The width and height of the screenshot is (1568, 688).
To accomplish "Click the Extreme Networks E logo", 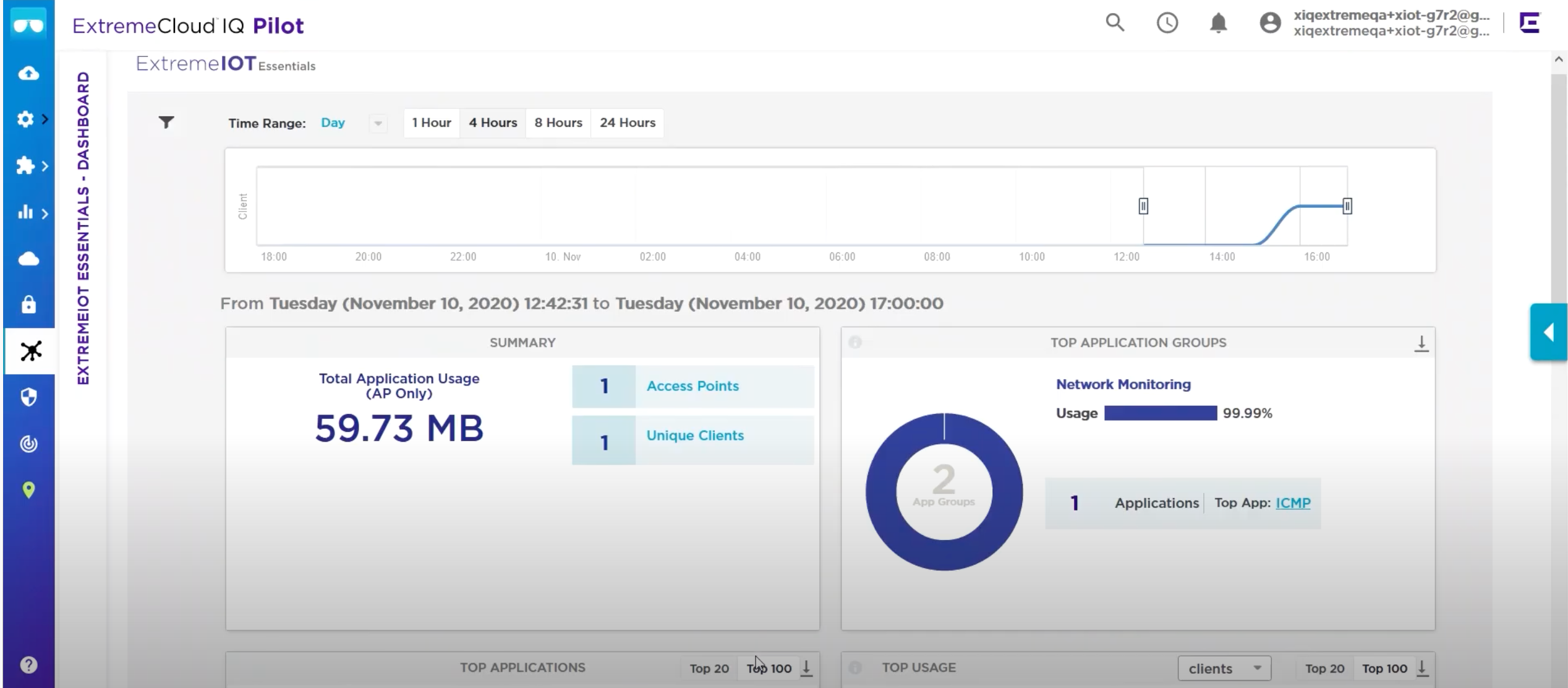I will pyautogui.click(x=1530, y=23).
